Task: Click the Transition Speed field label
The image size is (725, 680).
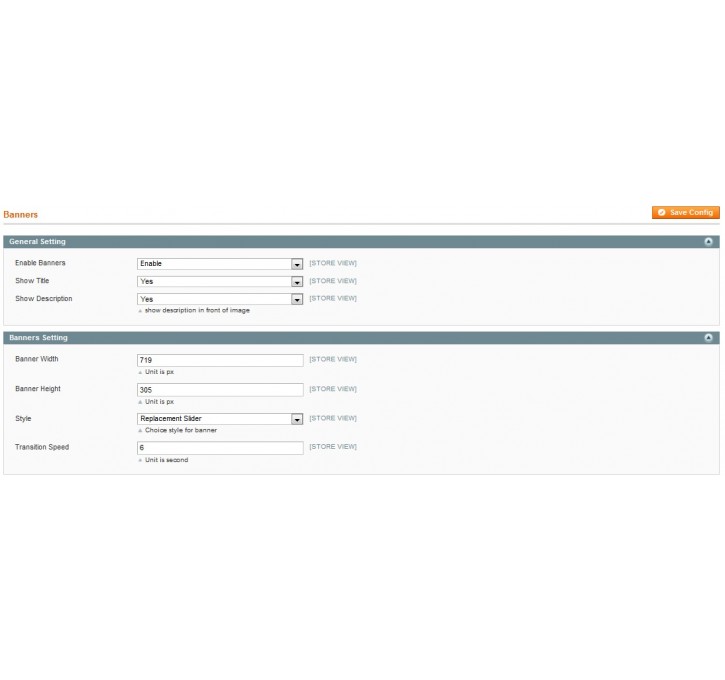Action: click(42, 447)
